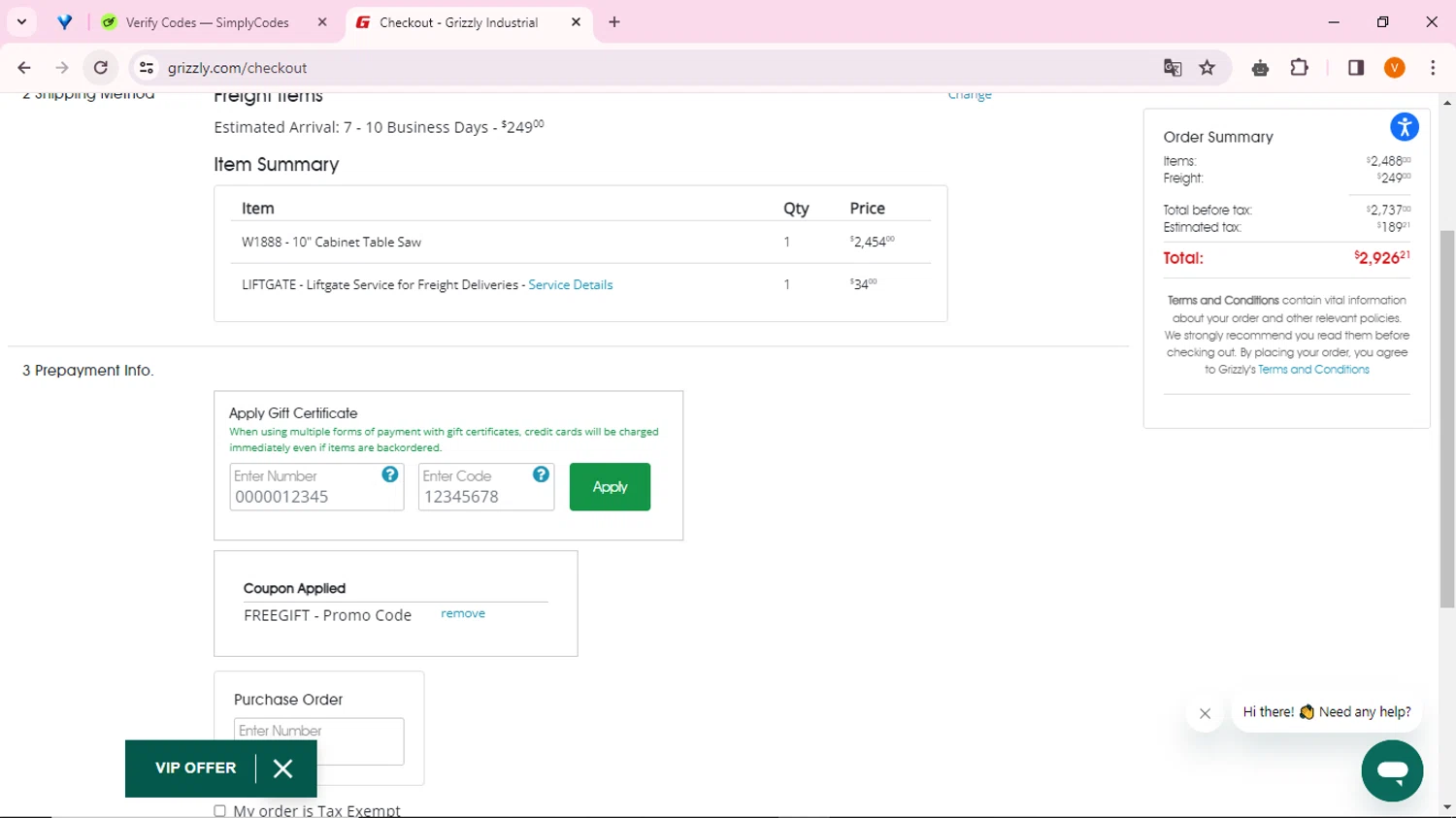Open a new browser tab
Image resolution: width=1456 pixels, height=818 pixels.
pos(614,21)
